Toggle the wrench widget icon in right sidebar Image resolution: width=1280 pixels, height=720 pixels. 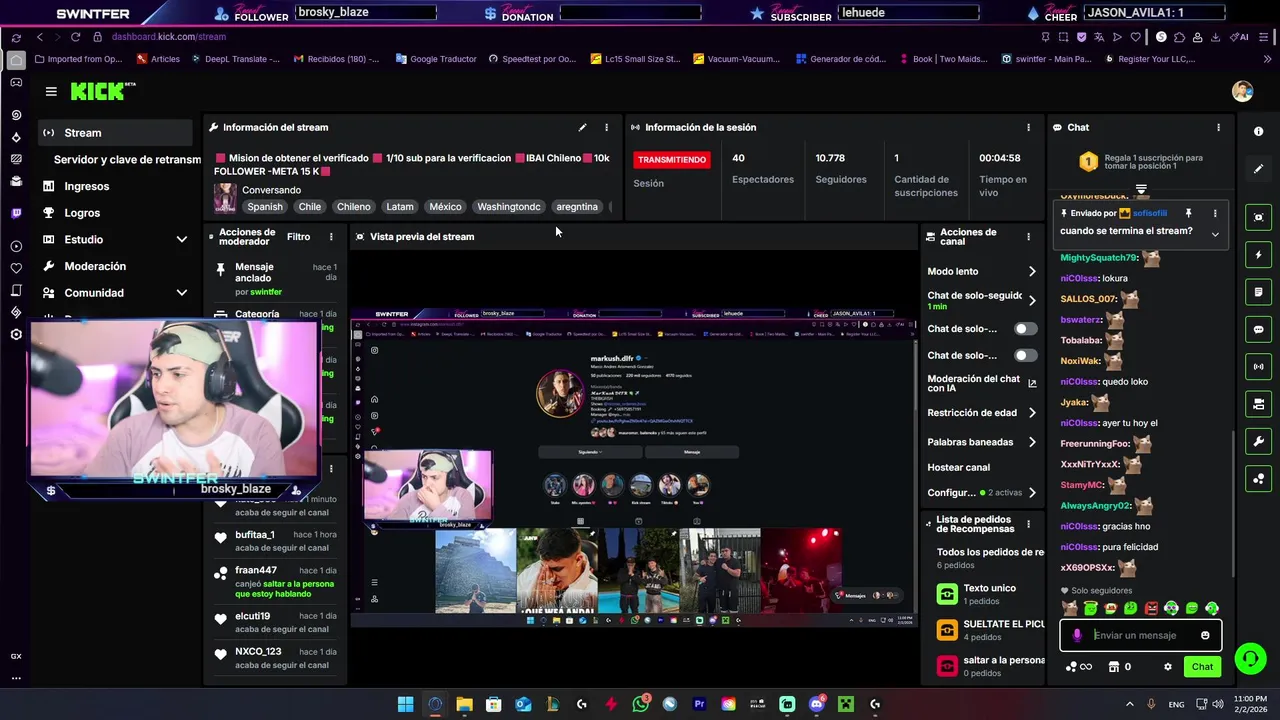(x=1258, y=441)
